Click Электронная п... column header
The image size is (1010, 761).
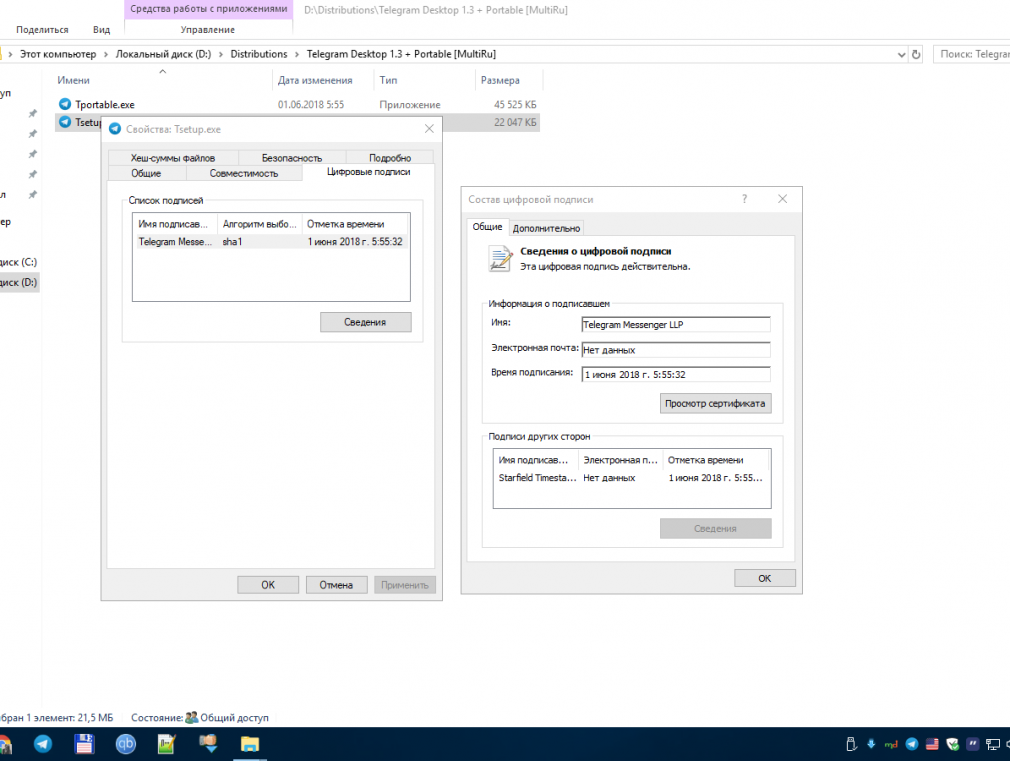pos(620,459)
